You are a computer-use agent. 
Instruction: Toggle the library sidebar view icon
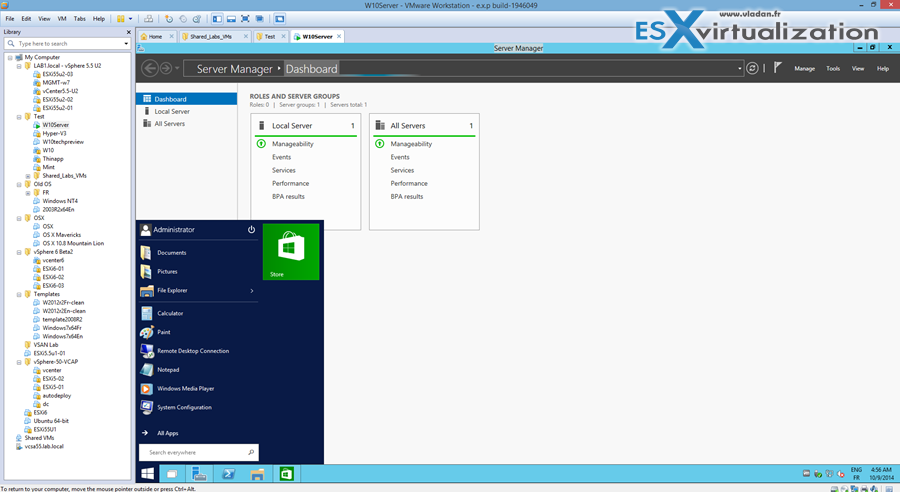coord(217,19)
